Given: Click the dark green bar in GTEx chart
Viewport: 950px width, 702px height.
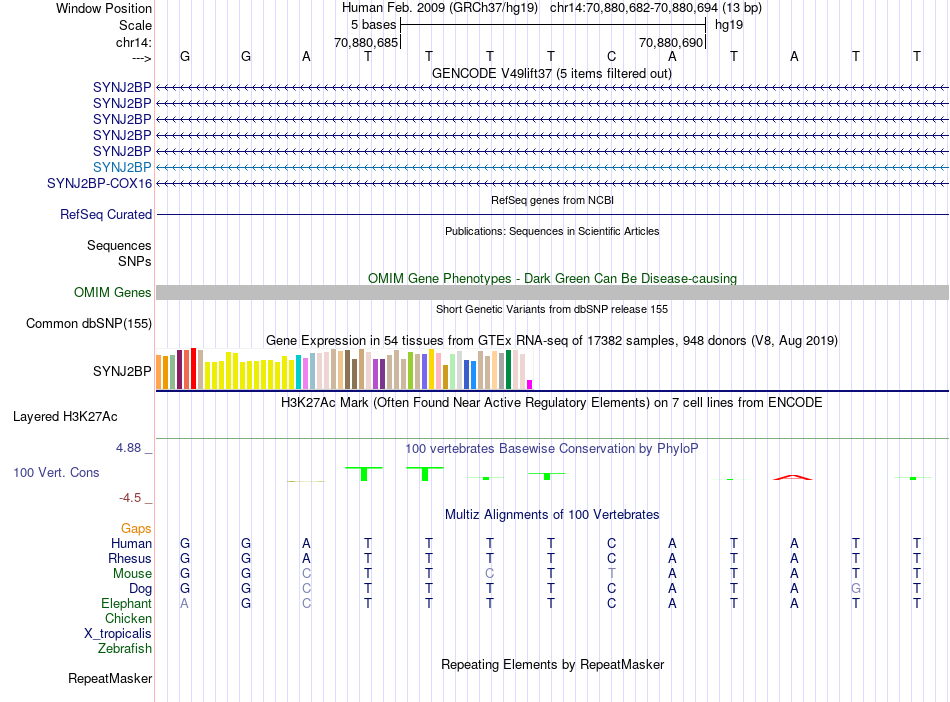Looking at the screenshot, I should tap(508, 369).
